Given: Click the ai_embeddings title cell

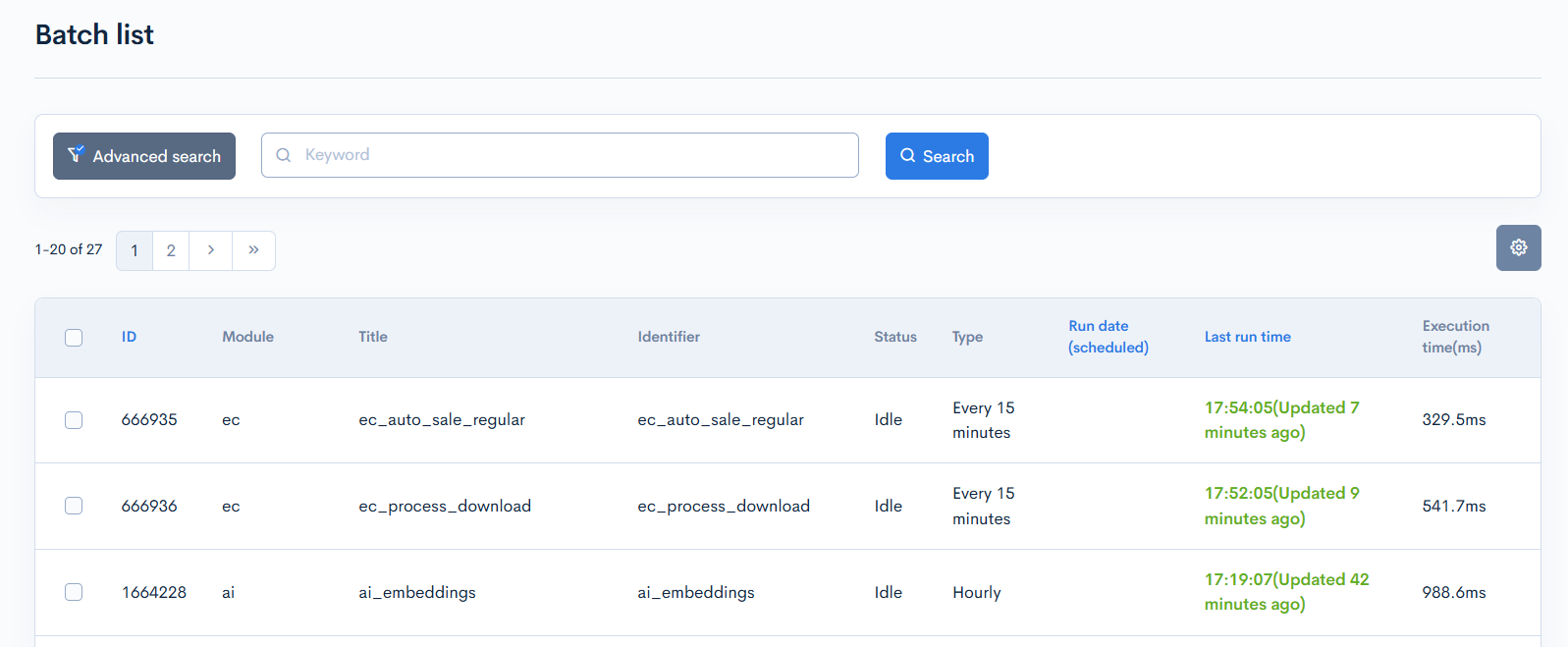Looking at the screenshot, I should click(x=417, y=592).
